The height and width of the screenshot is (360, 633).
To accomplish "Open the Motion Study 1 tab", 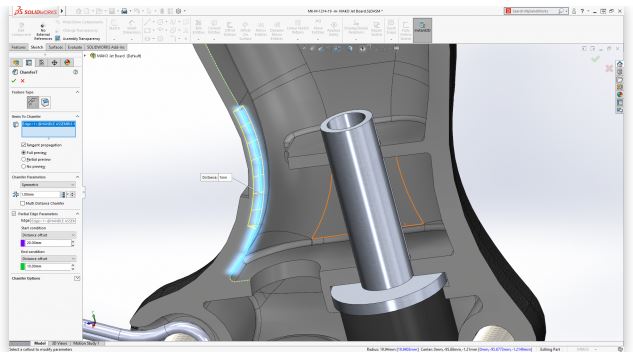I will click(x=88, y=343).
